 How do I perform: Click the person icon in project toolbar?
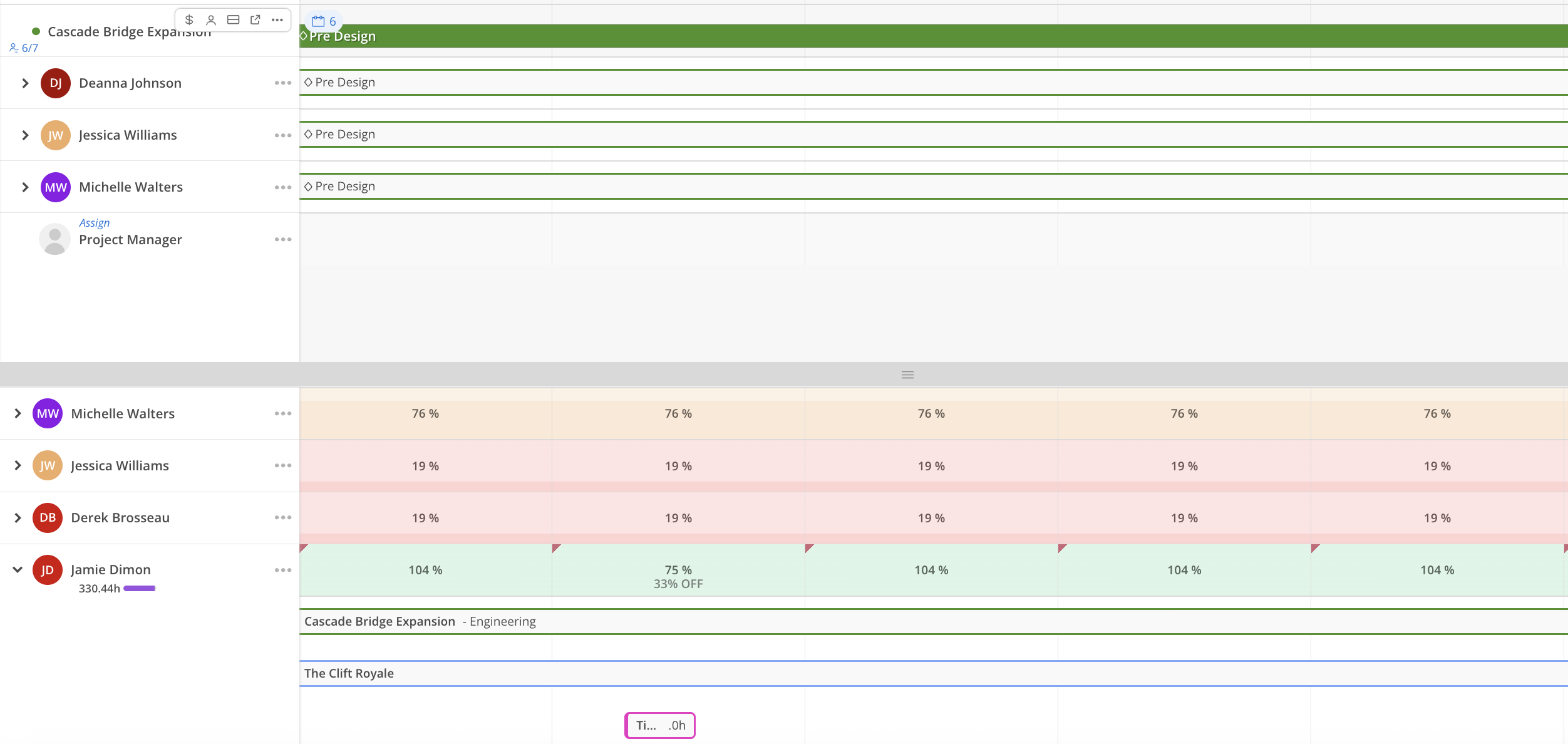click(x=211, y=20)
